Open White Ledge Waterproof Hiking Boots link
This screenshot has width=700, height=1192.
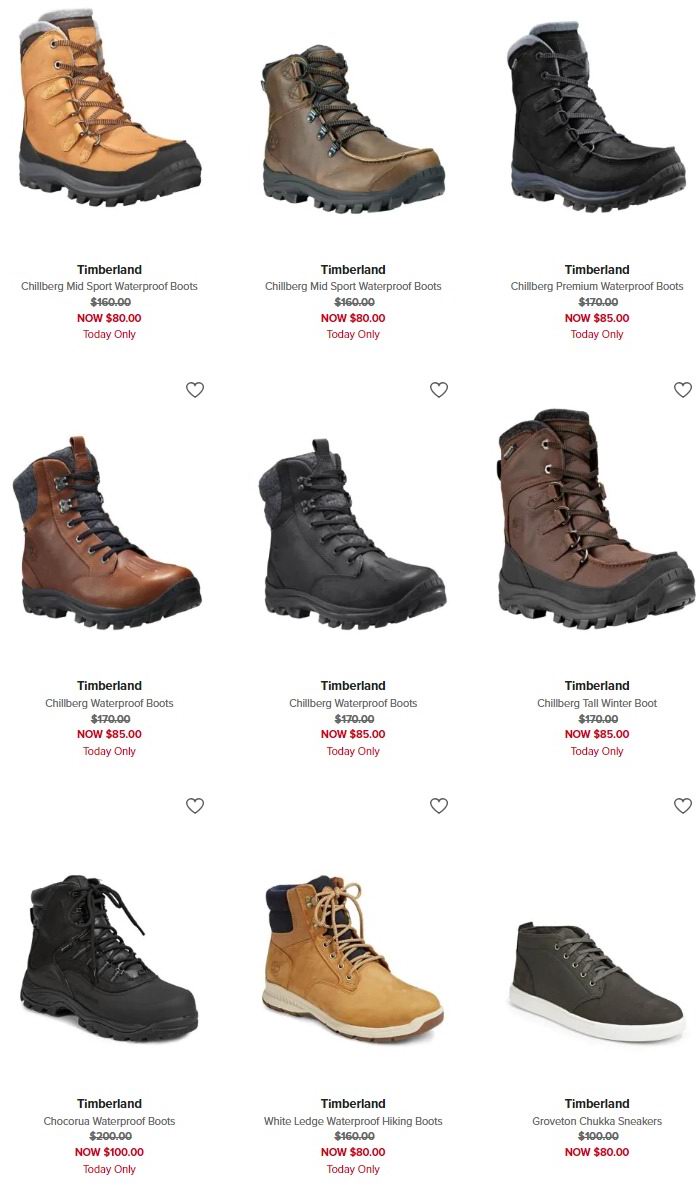[353, 1121]
